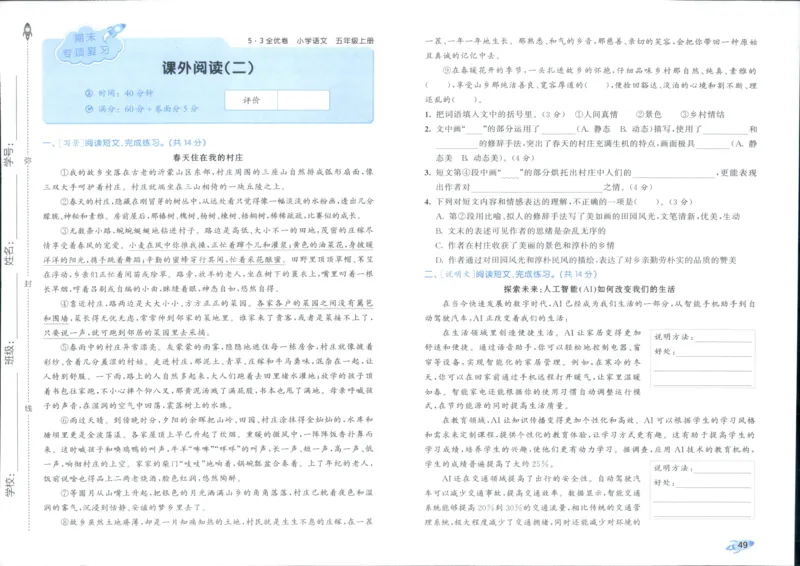Click the passage title 春天住在我的村庄

point(208,158)
